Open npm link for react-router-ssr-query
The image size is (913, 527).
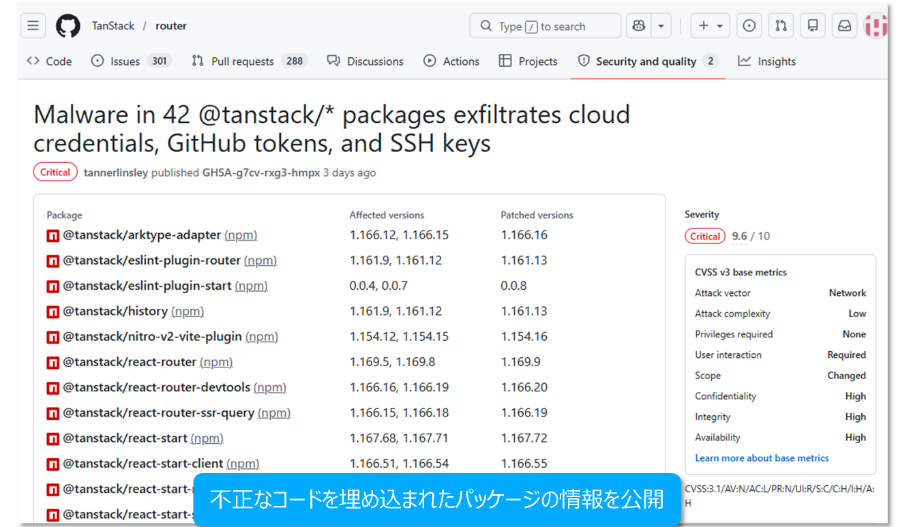[x=274, y=413]
